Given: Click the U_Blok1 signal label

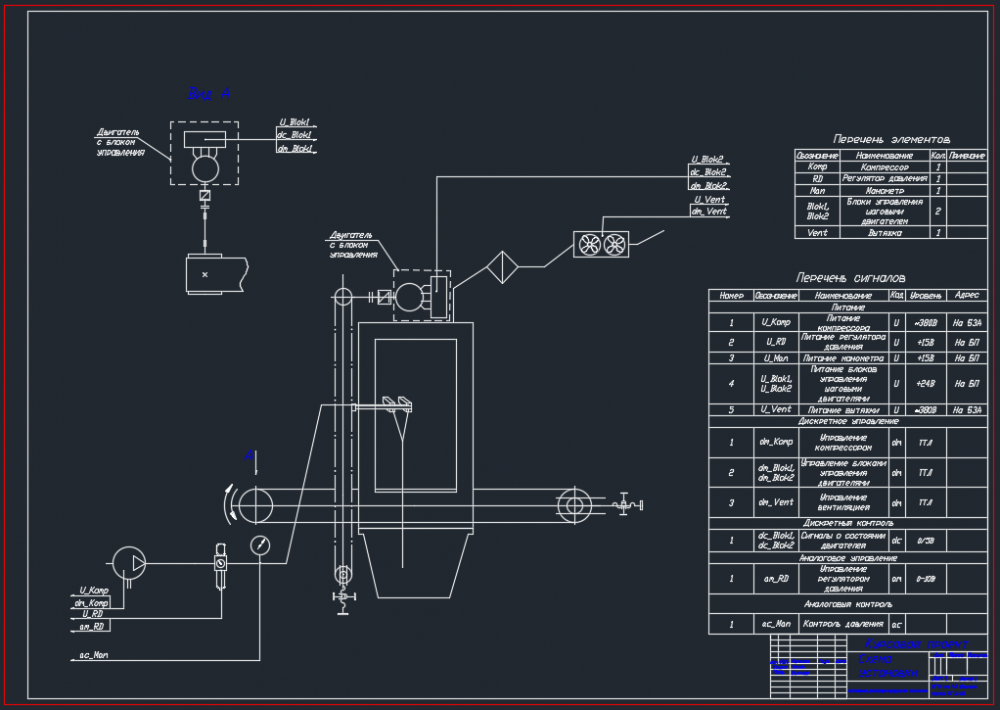Looking at the screenshot, I should [295, 122].
